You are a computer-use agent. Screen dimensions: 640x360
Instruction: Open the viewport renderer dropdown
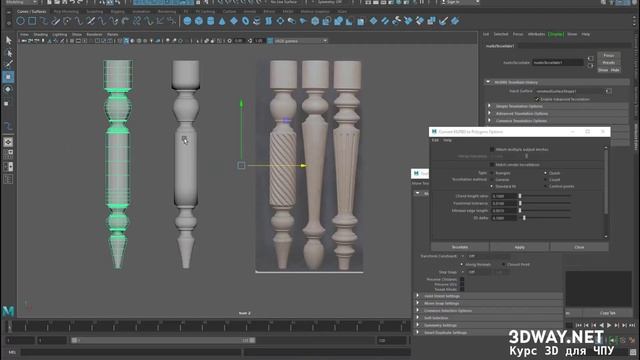[x=301, y=41]
